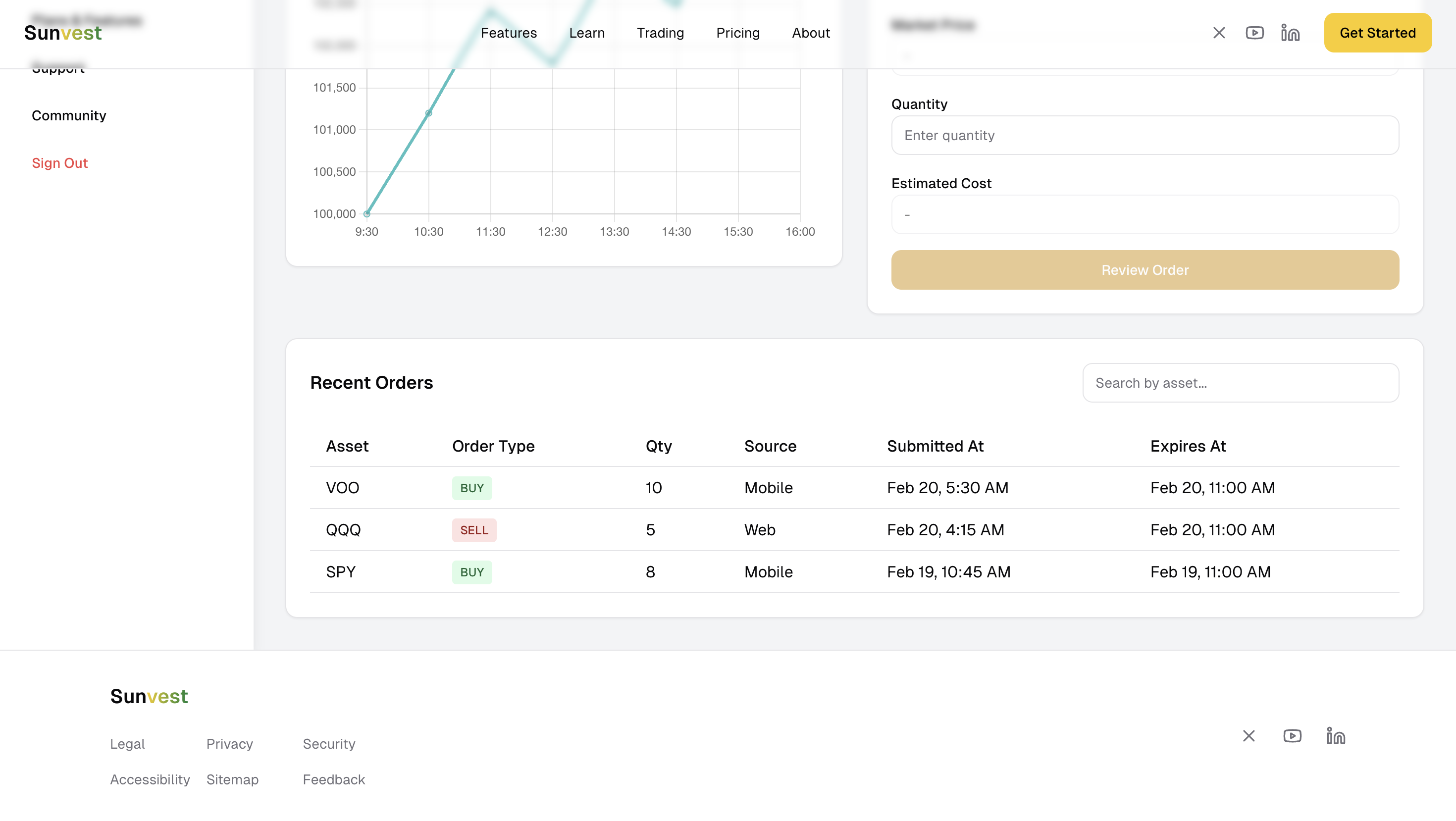
Task: Open the Pricing nav item
Action: [737, 33]
